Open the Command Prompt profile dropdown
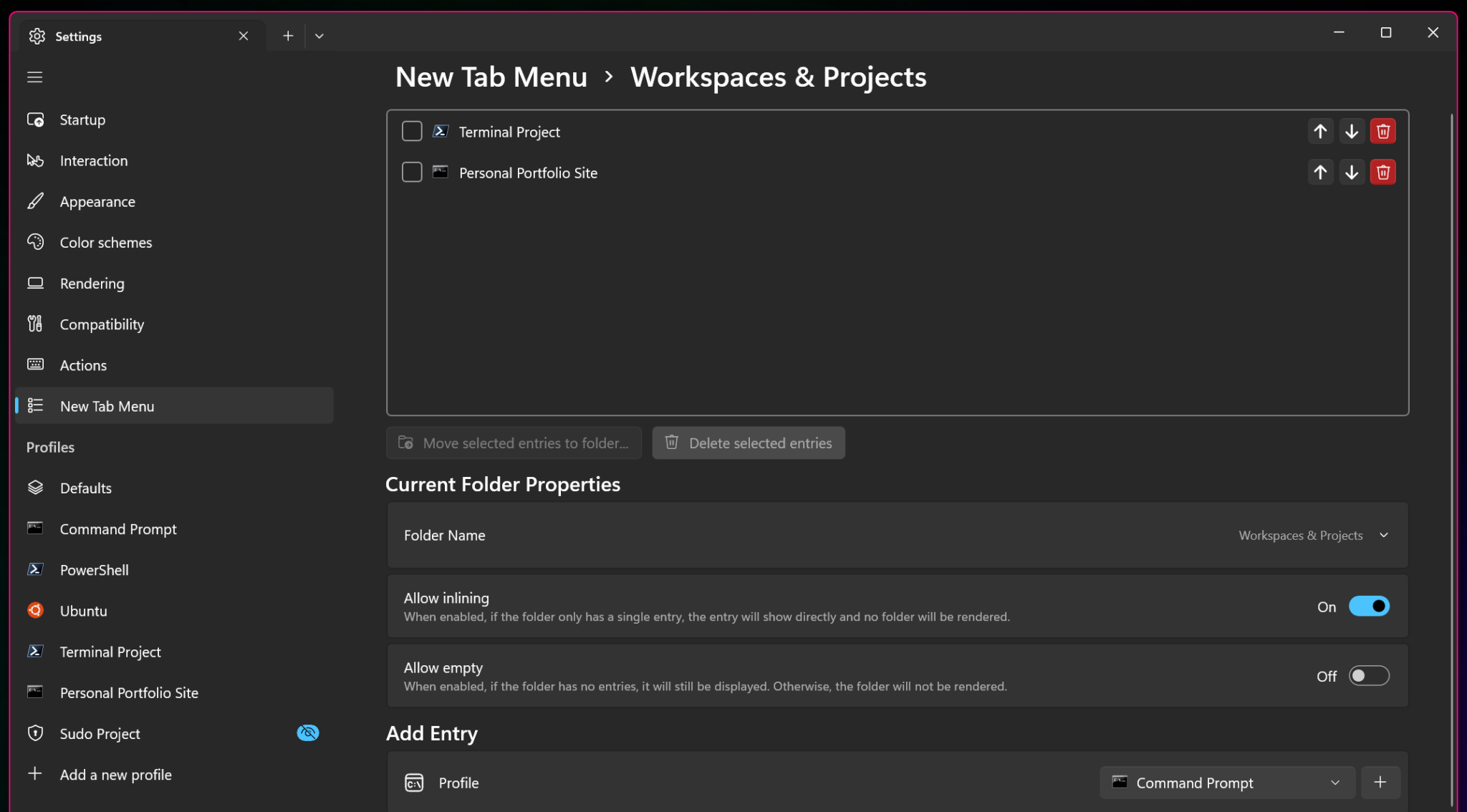 [1226, 783]
